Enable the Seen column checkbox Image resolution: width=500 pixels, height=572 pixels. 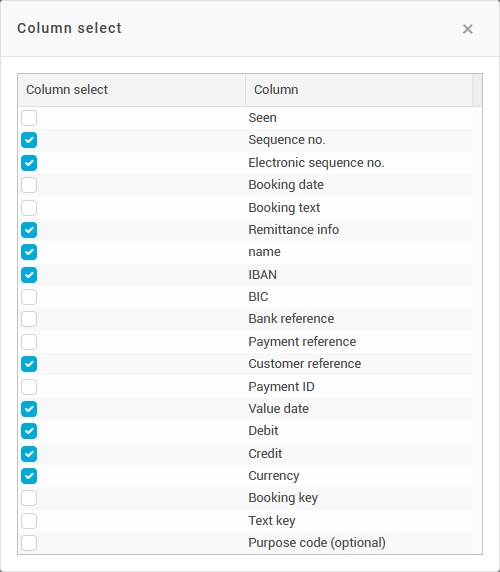(x=29, y=118)
